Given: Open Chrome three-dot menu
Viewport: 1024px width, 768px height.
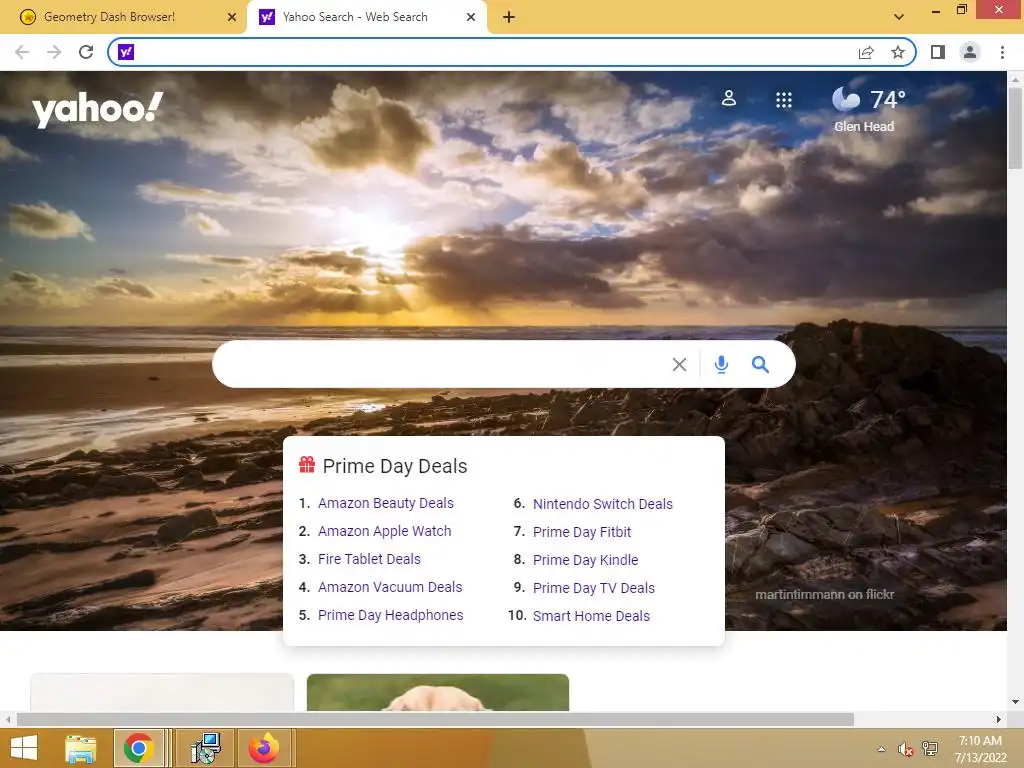Looking at the screenshot, I should tap(1002, 52).
